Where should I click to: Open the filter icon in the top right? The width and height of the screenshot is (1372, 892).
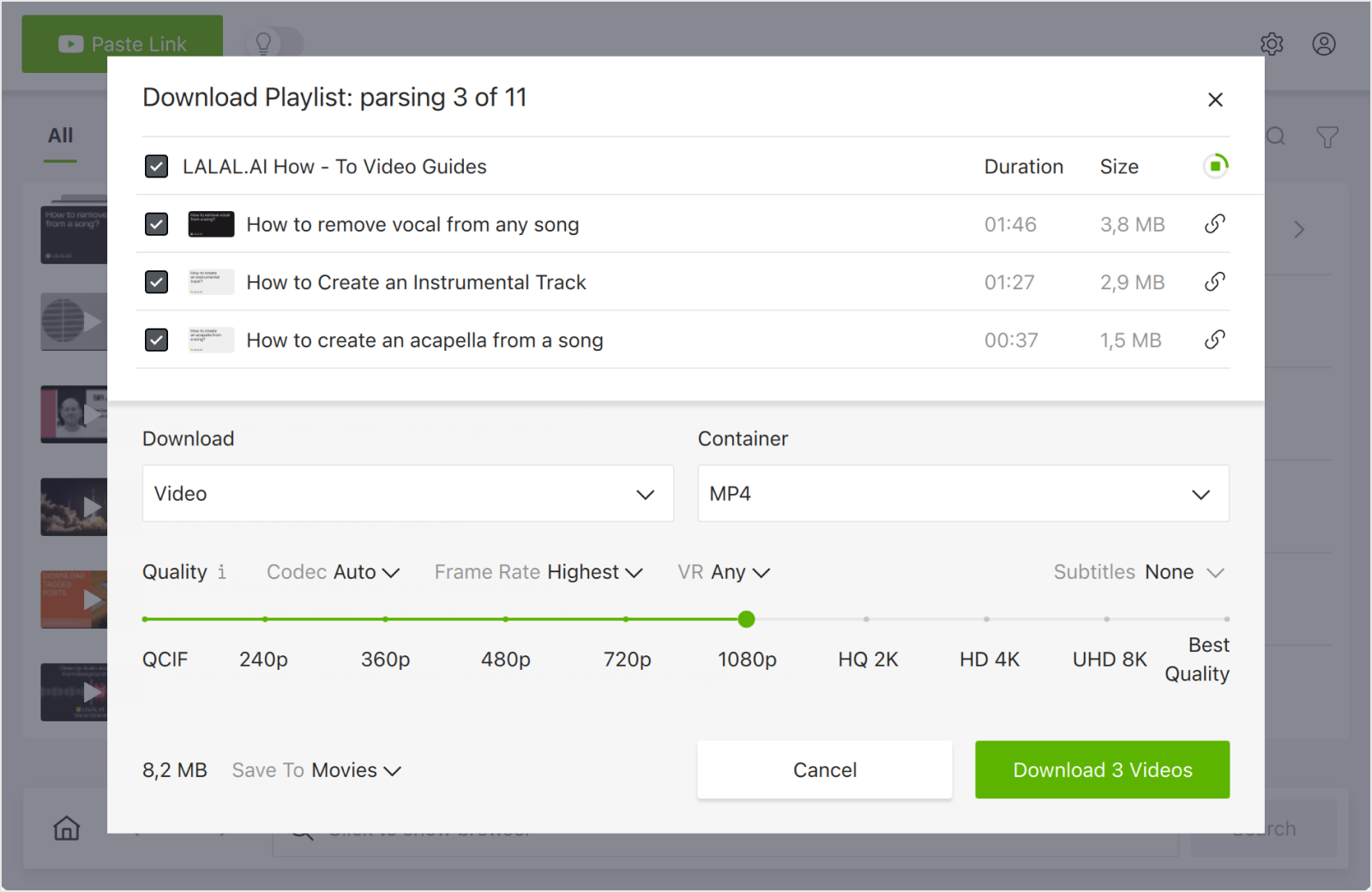click(x=1327, y=136)
